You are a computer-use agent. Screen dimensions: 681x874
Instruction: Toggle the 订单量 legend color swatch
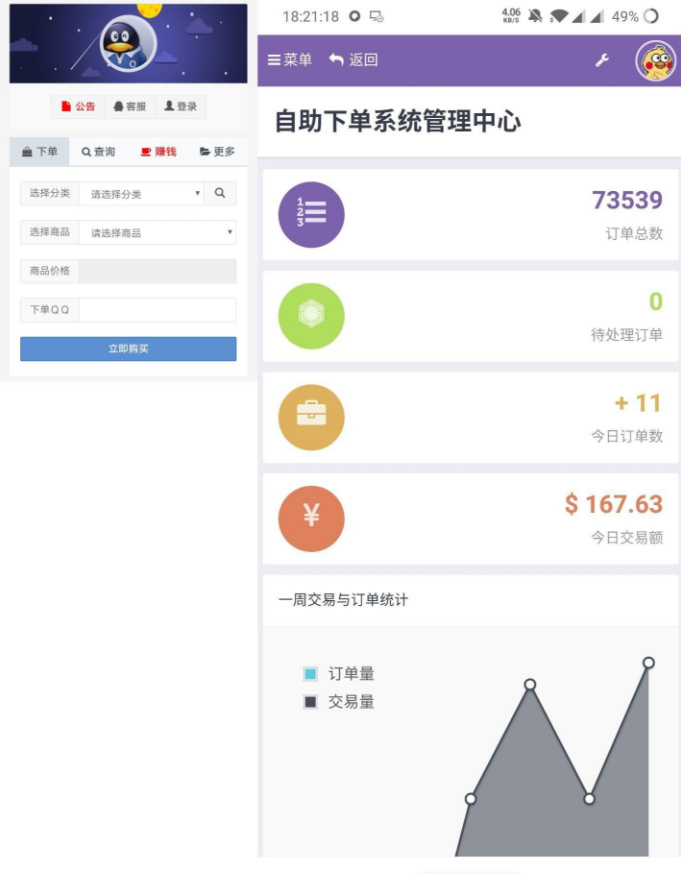pyautogui.click(x=310, y=674)
